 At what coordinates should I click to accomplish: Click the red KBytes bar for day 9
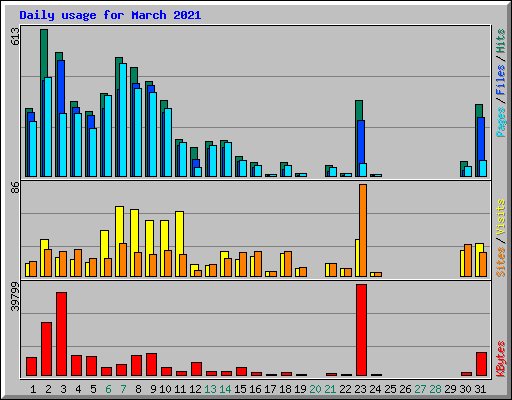click(x=151, y=364)
